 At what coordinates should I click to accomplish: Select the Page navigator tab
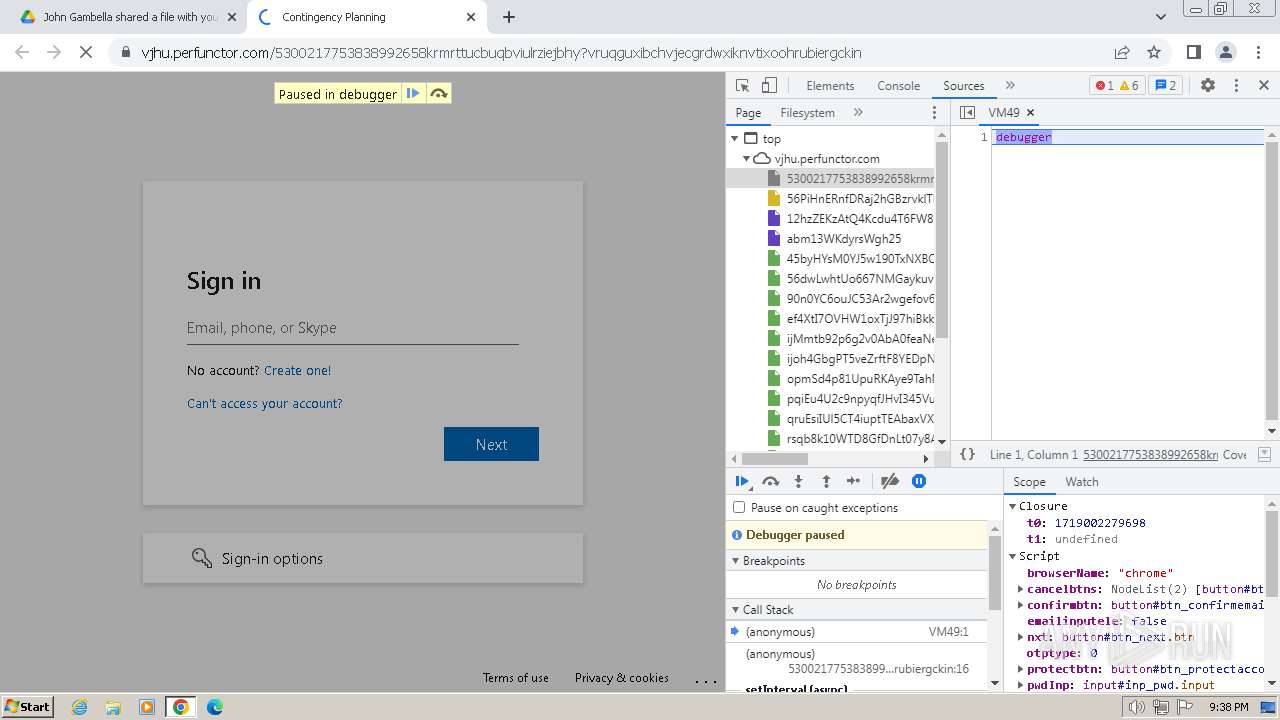coord(748,113)
